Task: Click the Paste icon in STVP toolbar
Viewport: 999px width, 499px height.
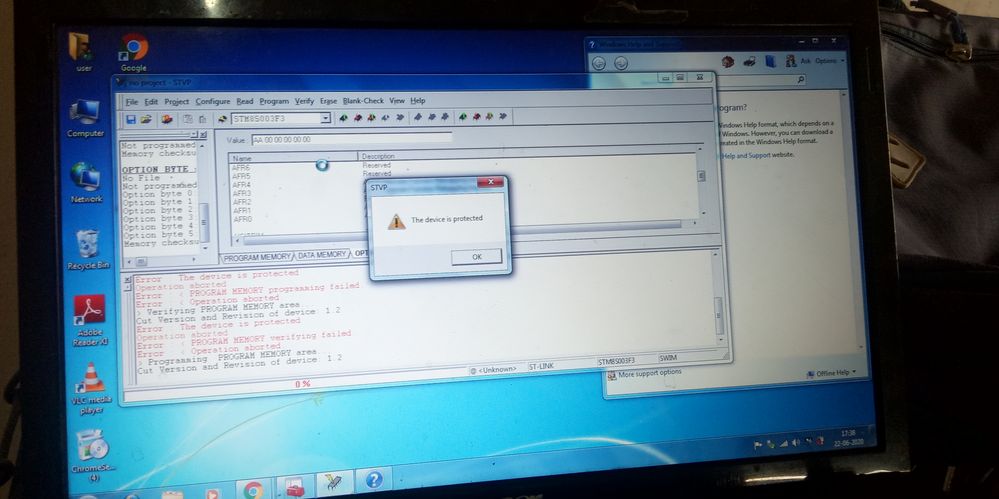Action: pyautogui.click(x=203, y=119)
